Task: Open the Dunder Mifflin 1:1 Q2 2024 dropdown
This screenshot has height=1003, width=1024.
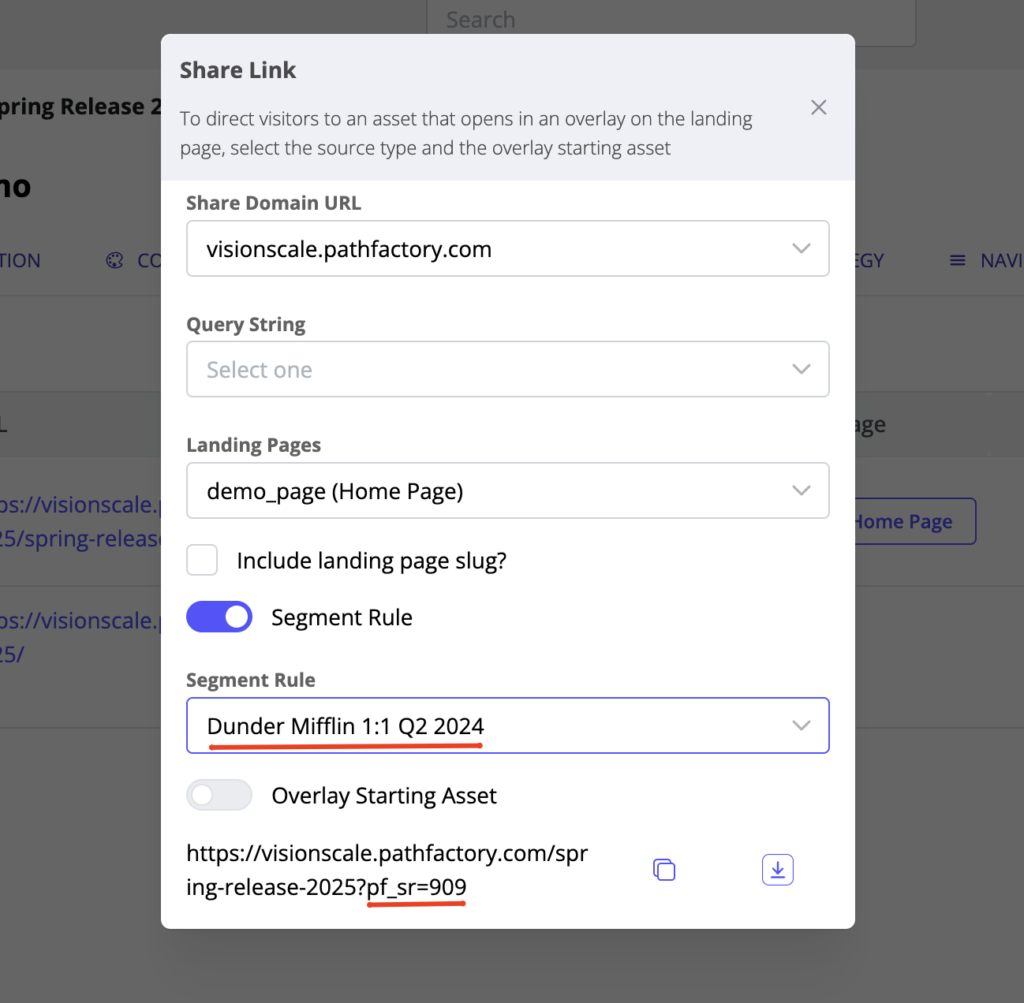Action: (507, 725)
